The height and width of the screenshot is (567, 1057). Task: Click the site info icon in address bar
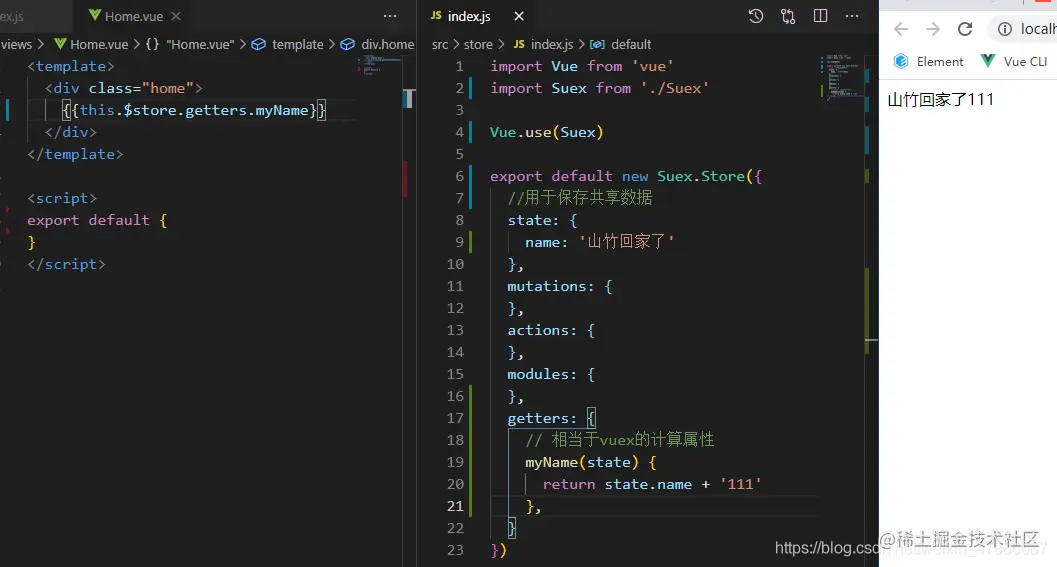coord(1004,29)
